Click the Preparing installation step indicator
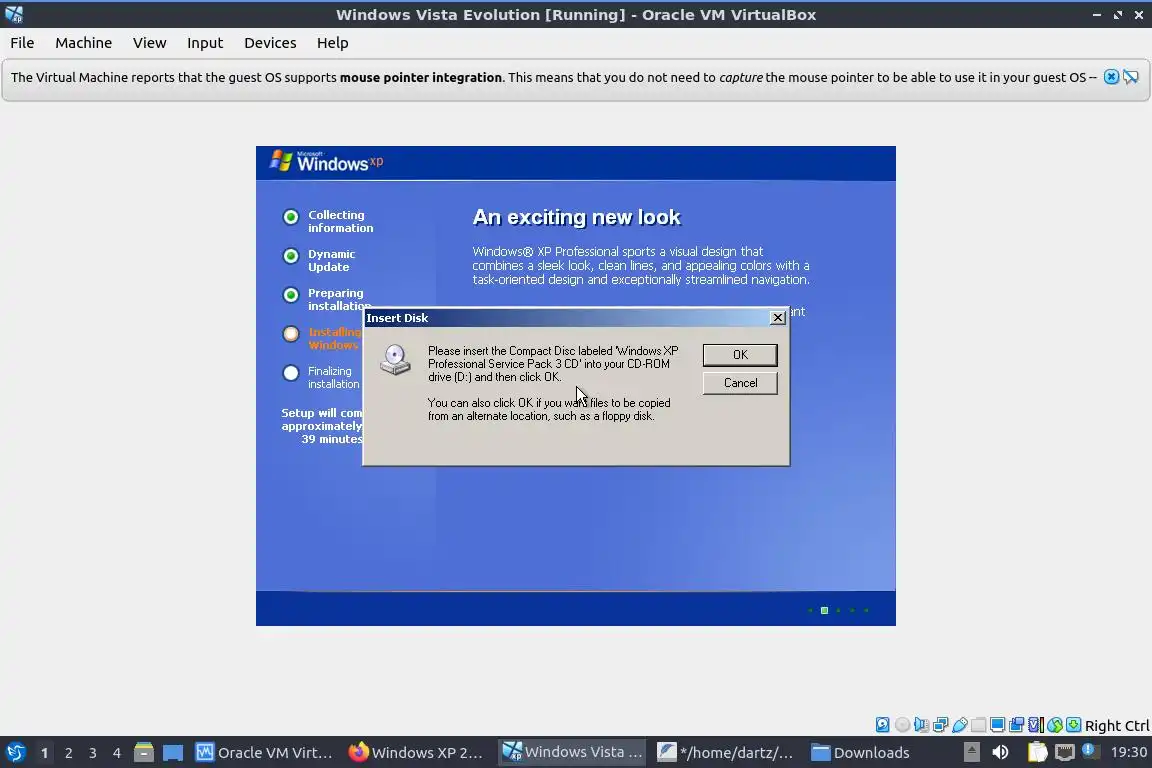 291,295
